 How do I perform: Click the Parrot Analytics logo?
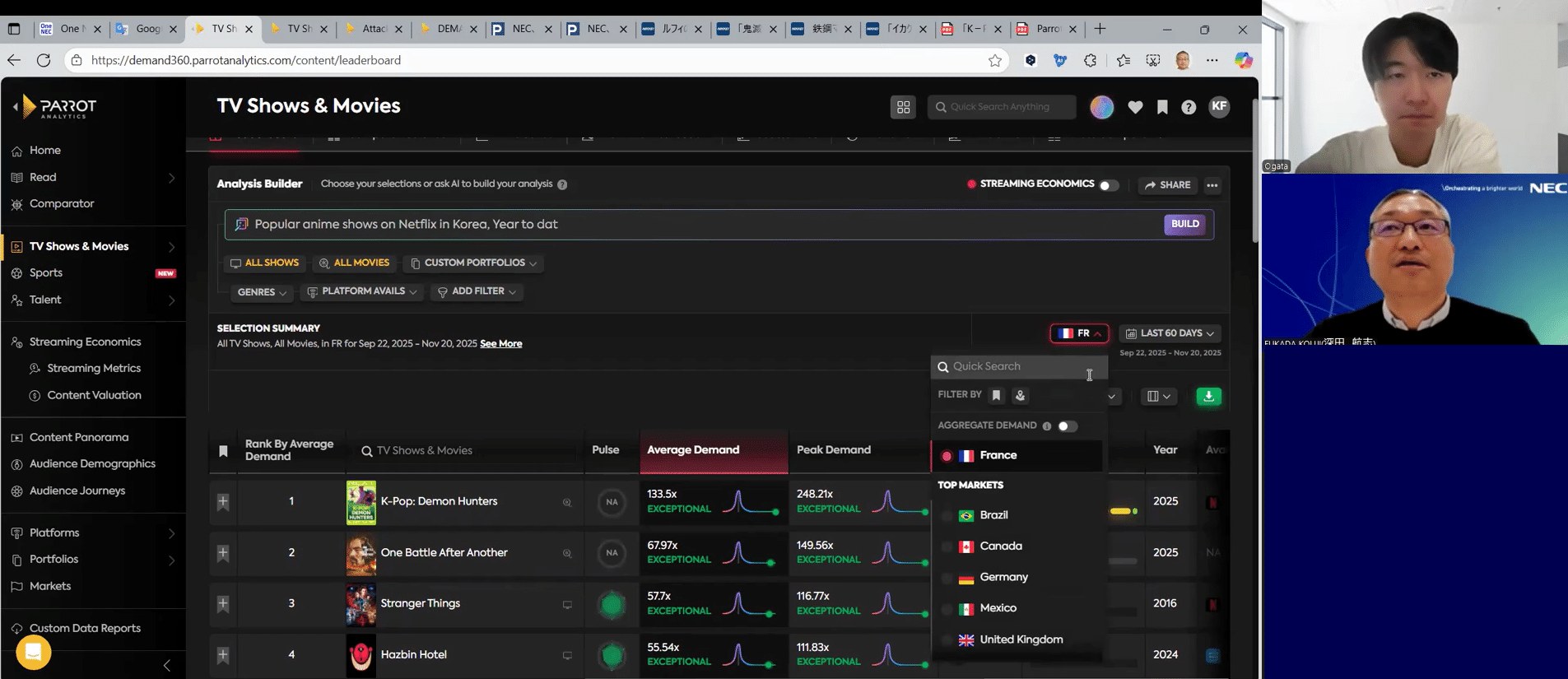(x=59, y=107)
